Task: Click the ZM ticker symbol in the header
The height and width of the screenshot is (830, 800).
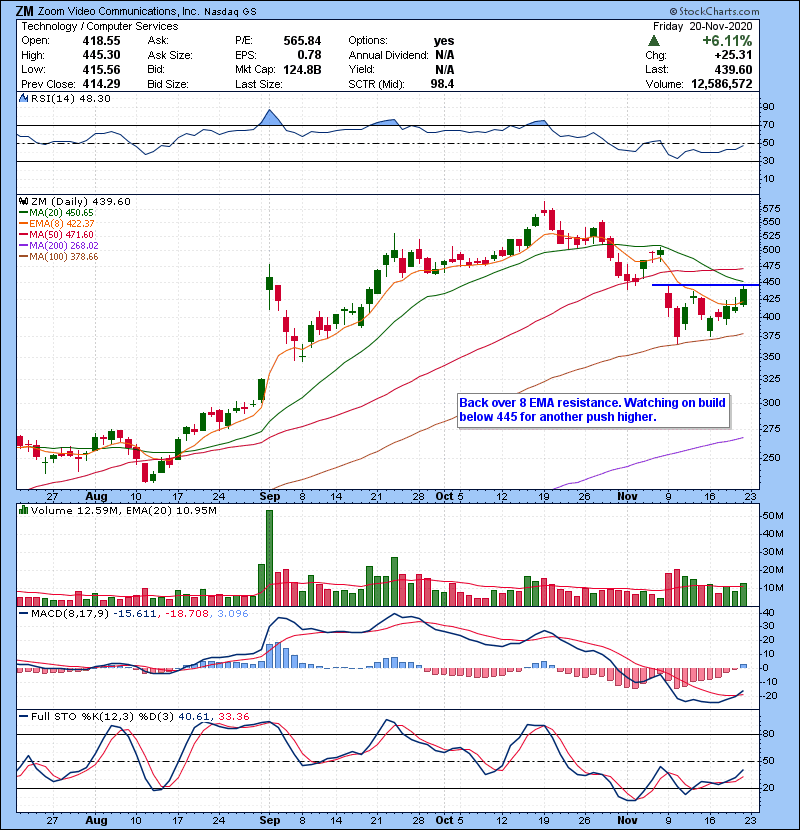Action: pos(24,11)
